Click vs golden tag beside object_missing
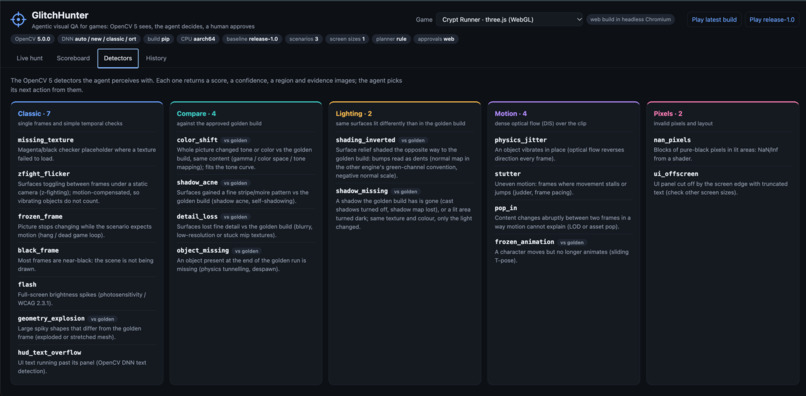 click(x=247, y=251)
